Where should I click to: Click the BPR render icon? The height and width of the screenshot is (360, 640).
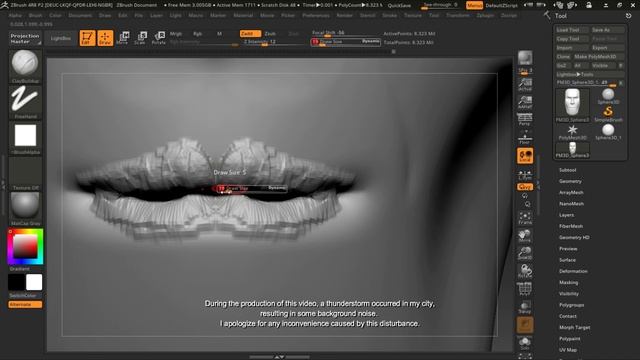[525, 58]
